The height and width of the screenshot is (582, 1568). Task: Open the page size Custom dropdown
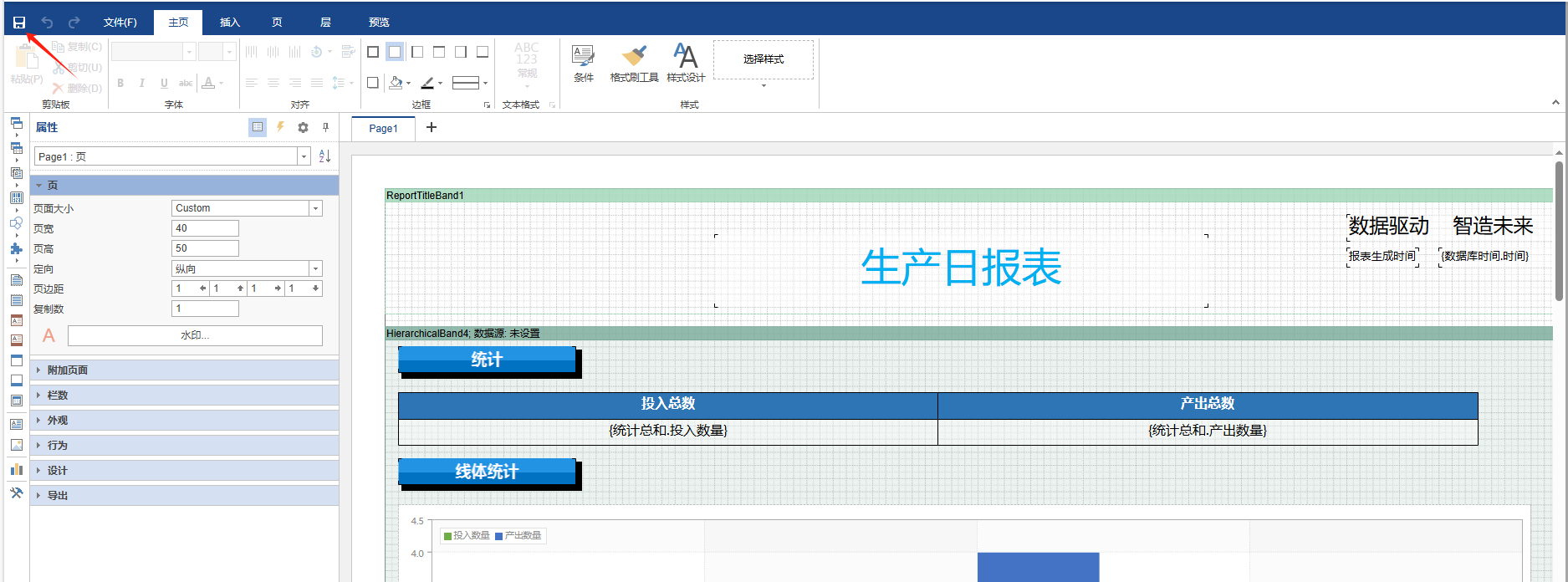click(x=316, y=208)
